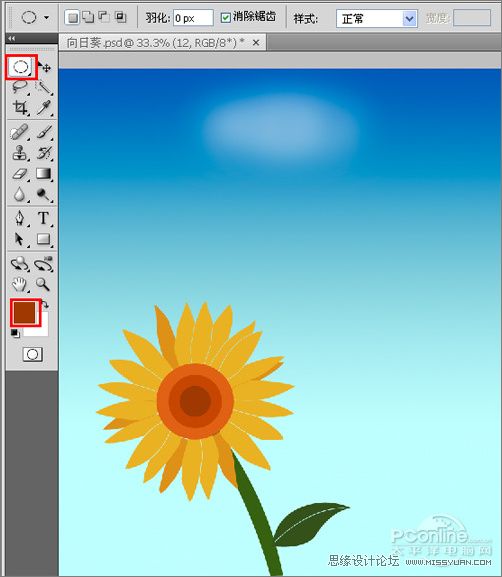This screenshot has height=577, width=502.
Task: Switch to the 向日葵.psd document tab
Action: [155, 43]
